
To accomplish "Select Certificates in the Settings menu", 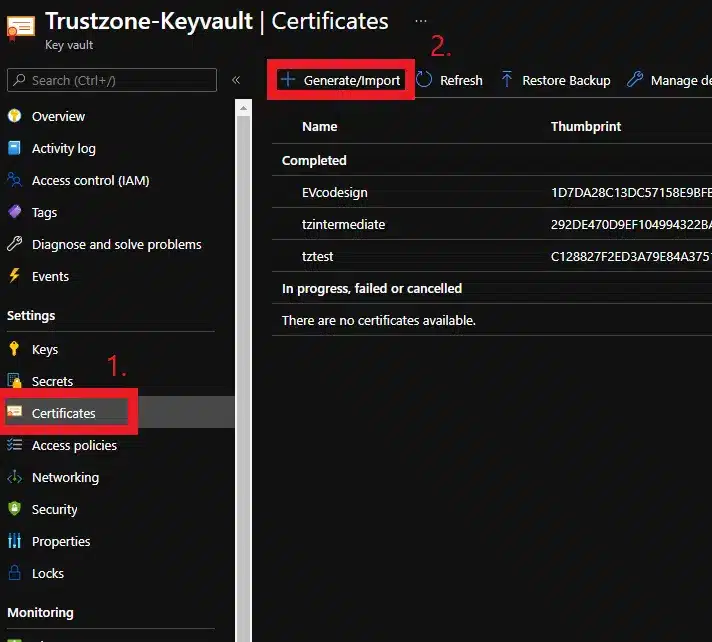I will pyautogui.click(x=64, y=414).
